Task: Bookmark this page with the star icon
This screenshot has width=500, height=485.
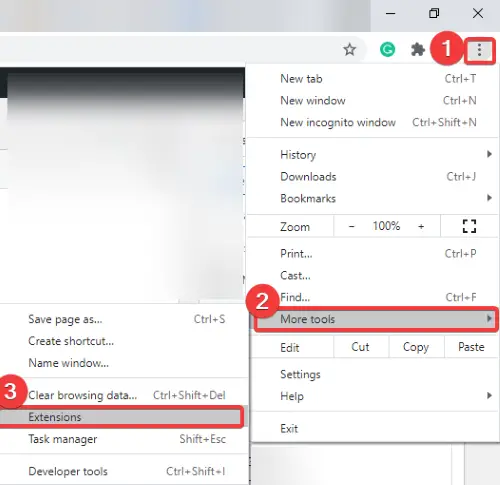Action: (x=349, y=50)
